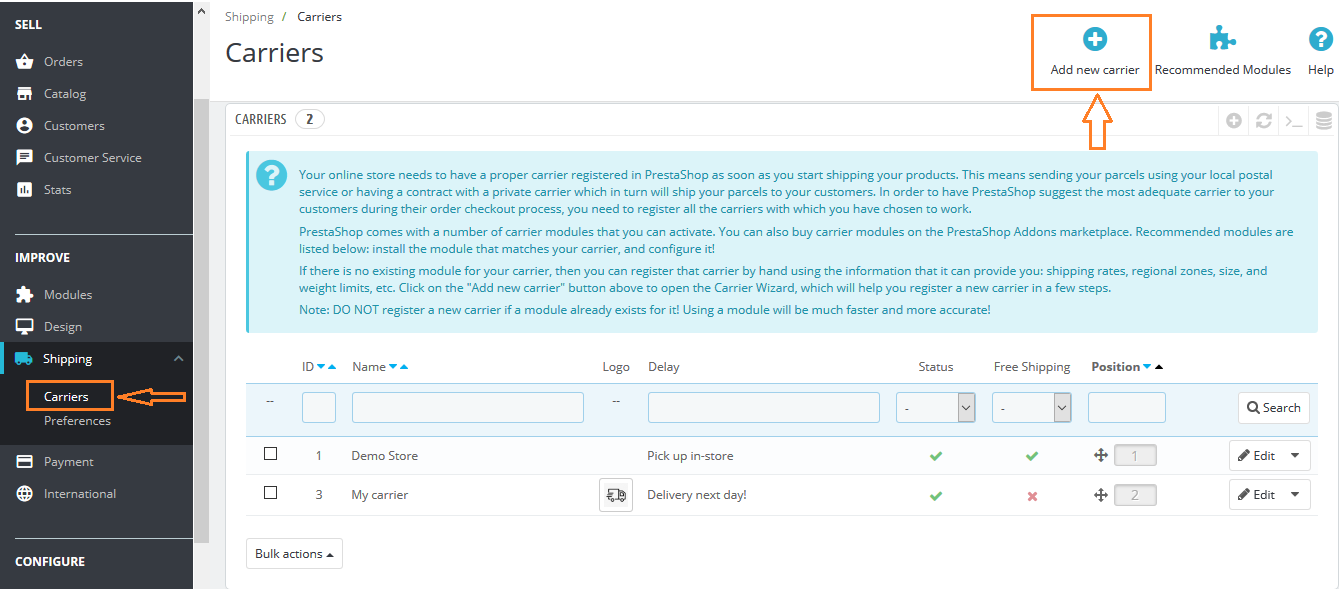
Task: Click the Add new carrier plus icon
Action: (1095, 40)
